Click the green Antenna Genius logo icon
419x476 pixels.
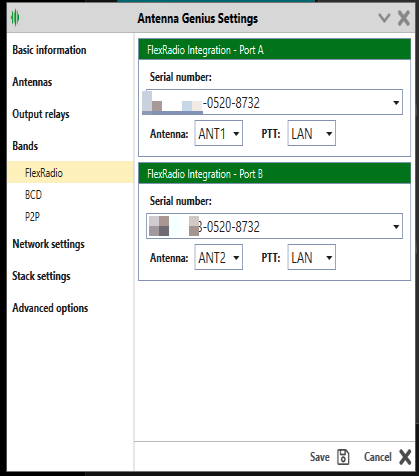click(x=15, y=17)
